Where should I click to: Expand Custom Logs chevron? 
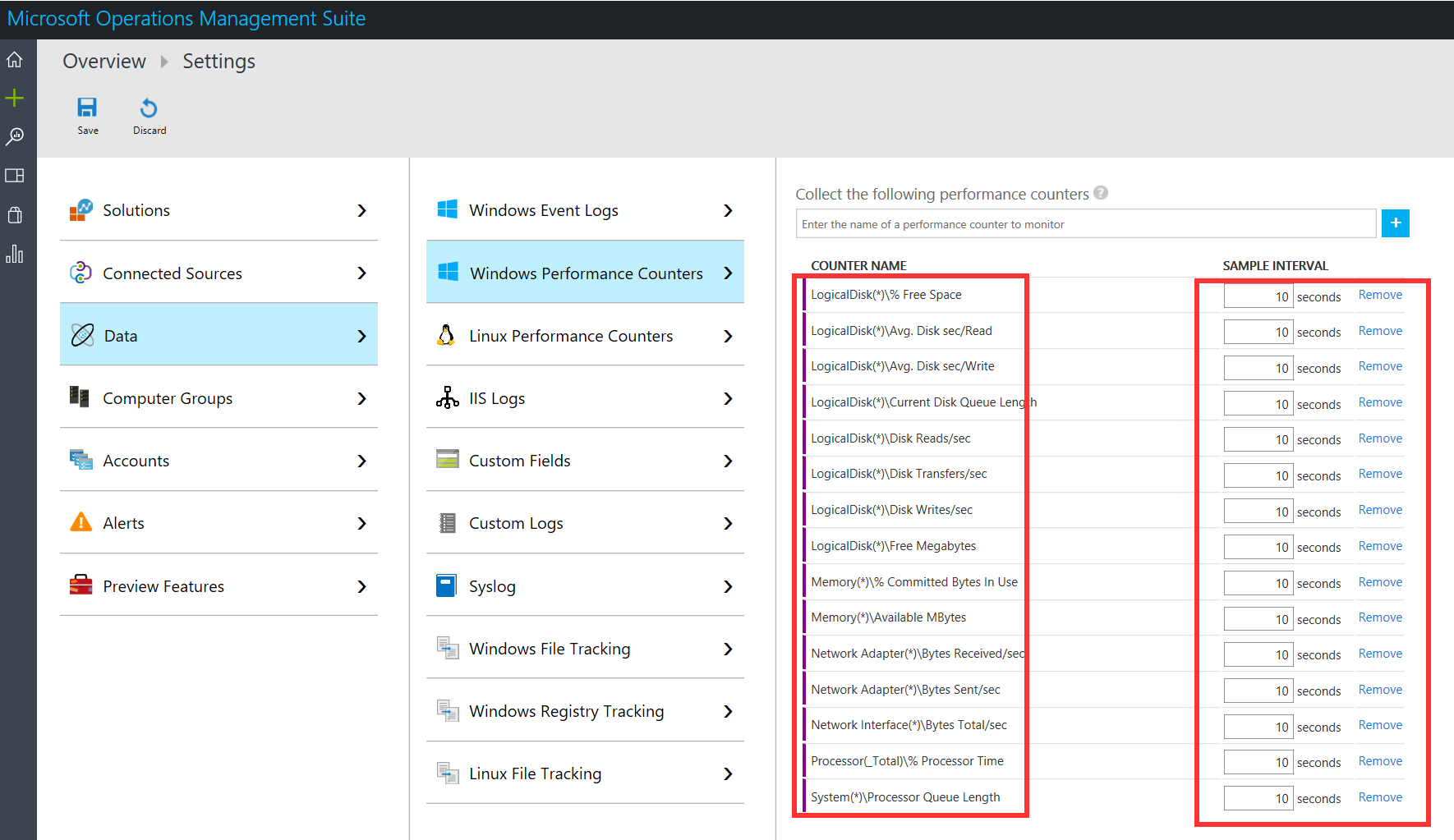pos(728,524)
